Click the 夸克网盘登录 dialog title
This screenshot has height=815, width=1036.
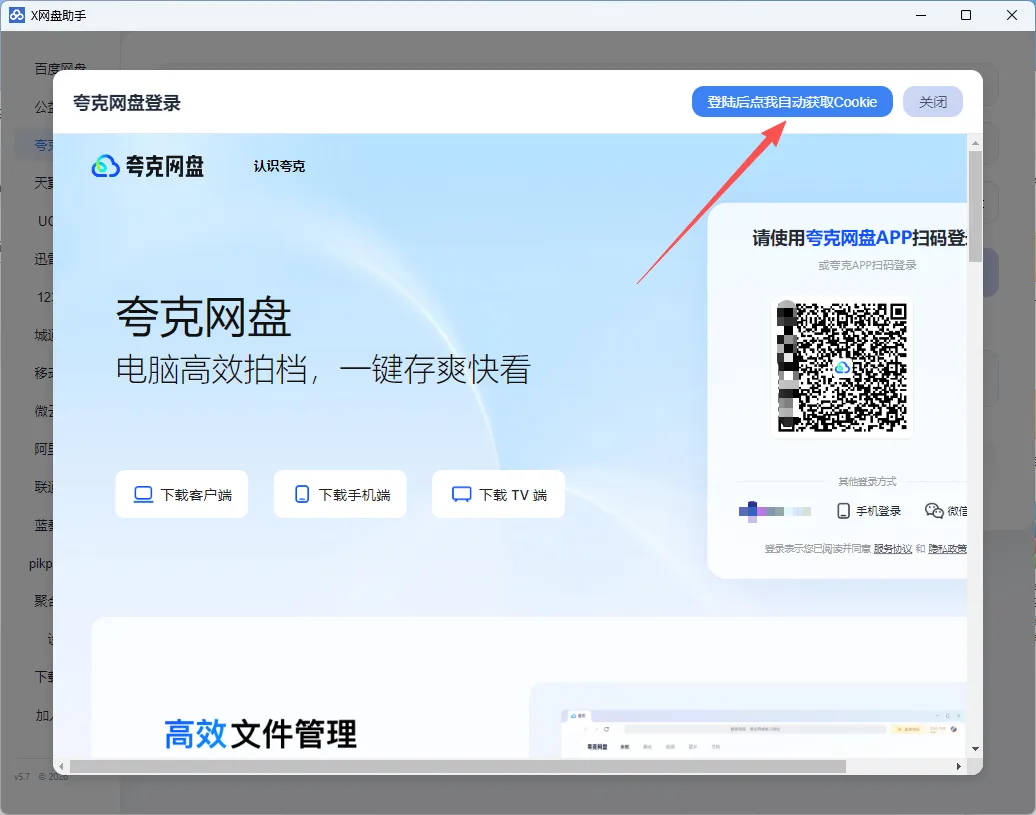tap(127, 103)
